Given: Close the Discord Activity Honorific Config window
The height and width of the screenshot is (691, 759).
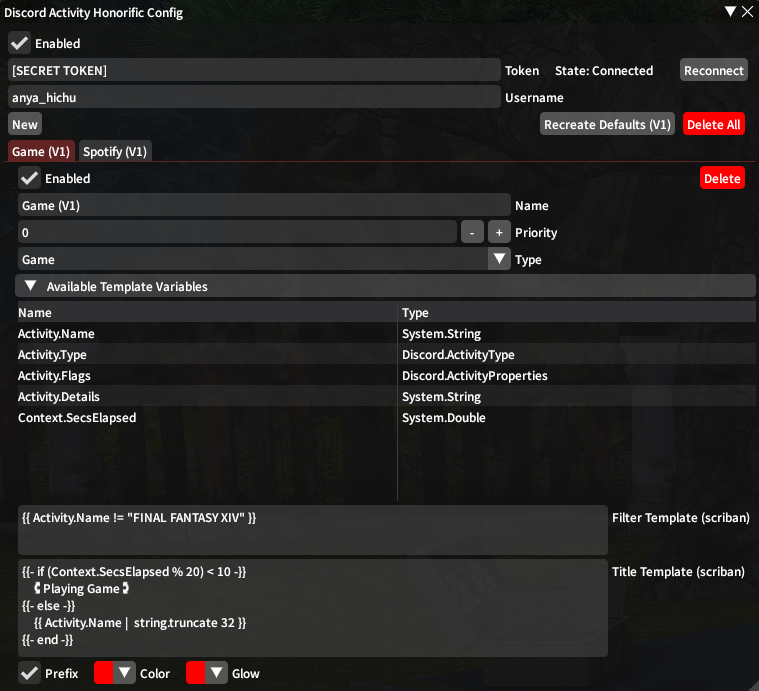Looking at the screenshot, I should pyautogui.click(x=747, y=12).
